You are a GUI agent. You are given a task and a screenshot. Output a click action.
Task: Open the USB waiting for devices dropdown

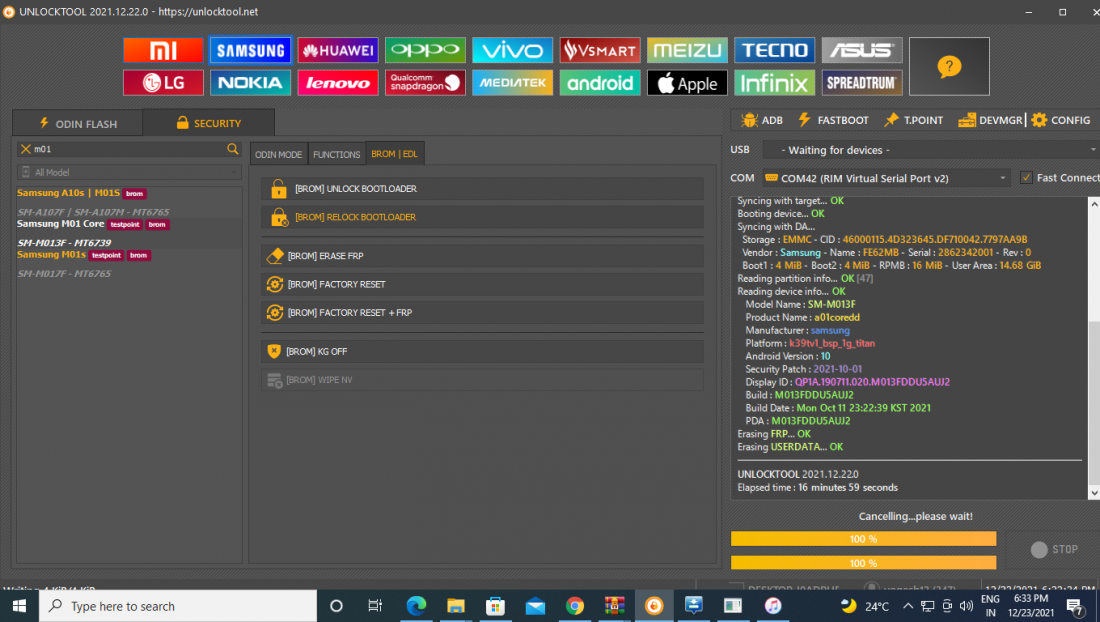point(930,150)
